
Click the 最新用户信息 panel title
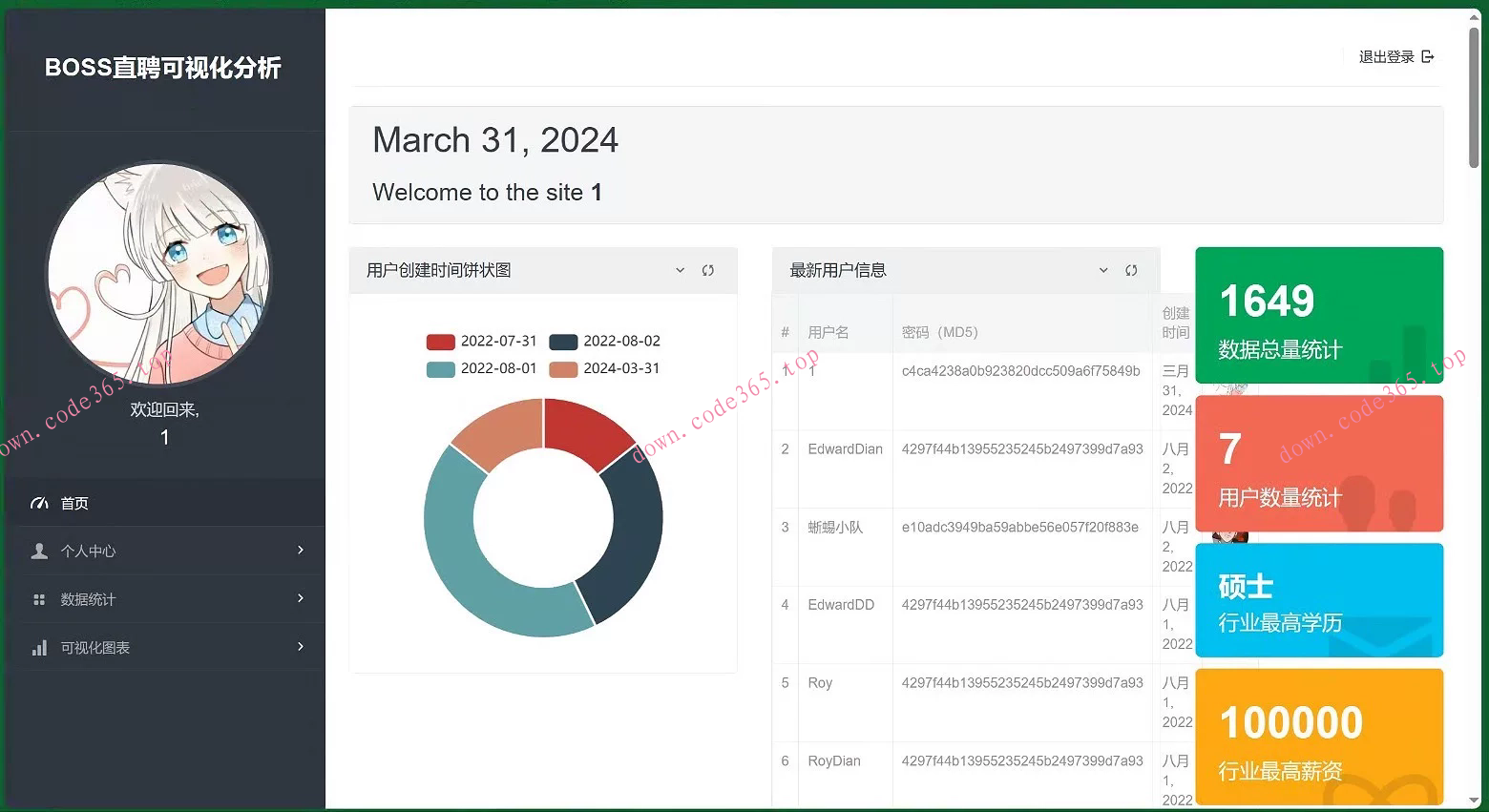point(838,270)
